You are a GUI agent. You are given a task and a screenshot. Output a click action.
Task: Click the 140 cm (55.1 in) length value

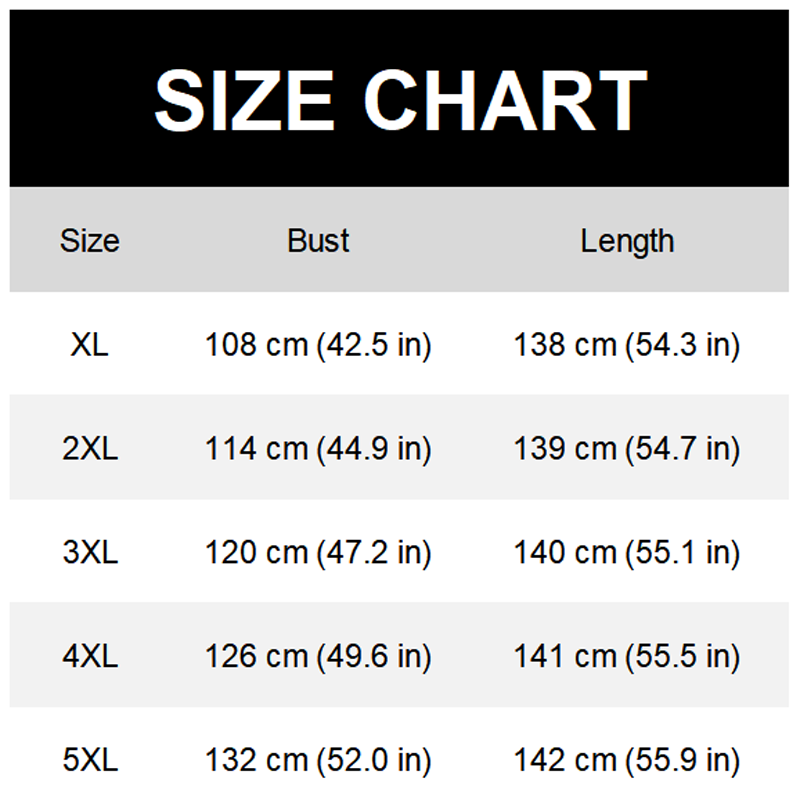tap(627, 552)
